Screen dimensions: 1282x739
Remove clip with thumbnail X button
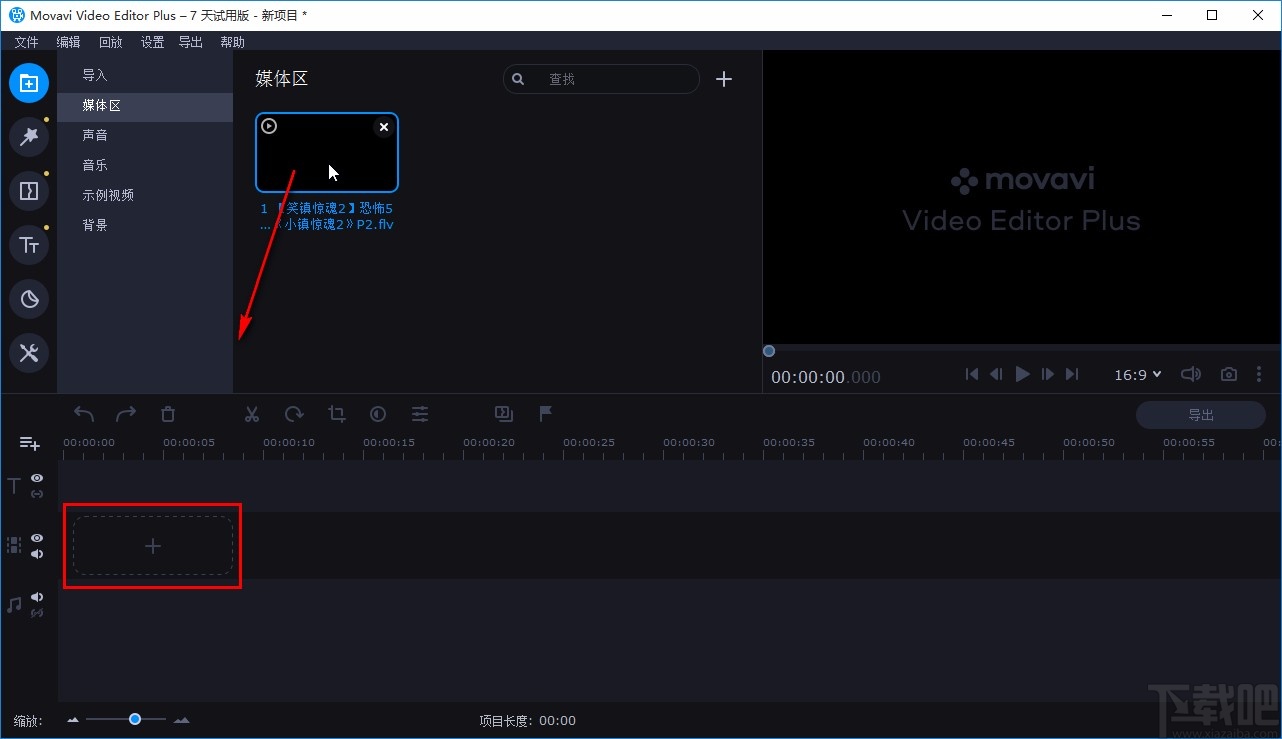coord(384,127)
